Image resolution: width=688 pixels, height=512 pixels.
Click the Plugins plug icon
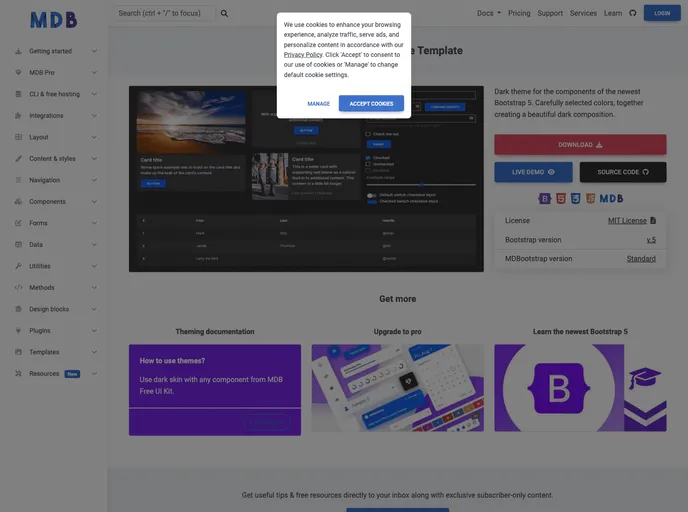coord(18,331)
